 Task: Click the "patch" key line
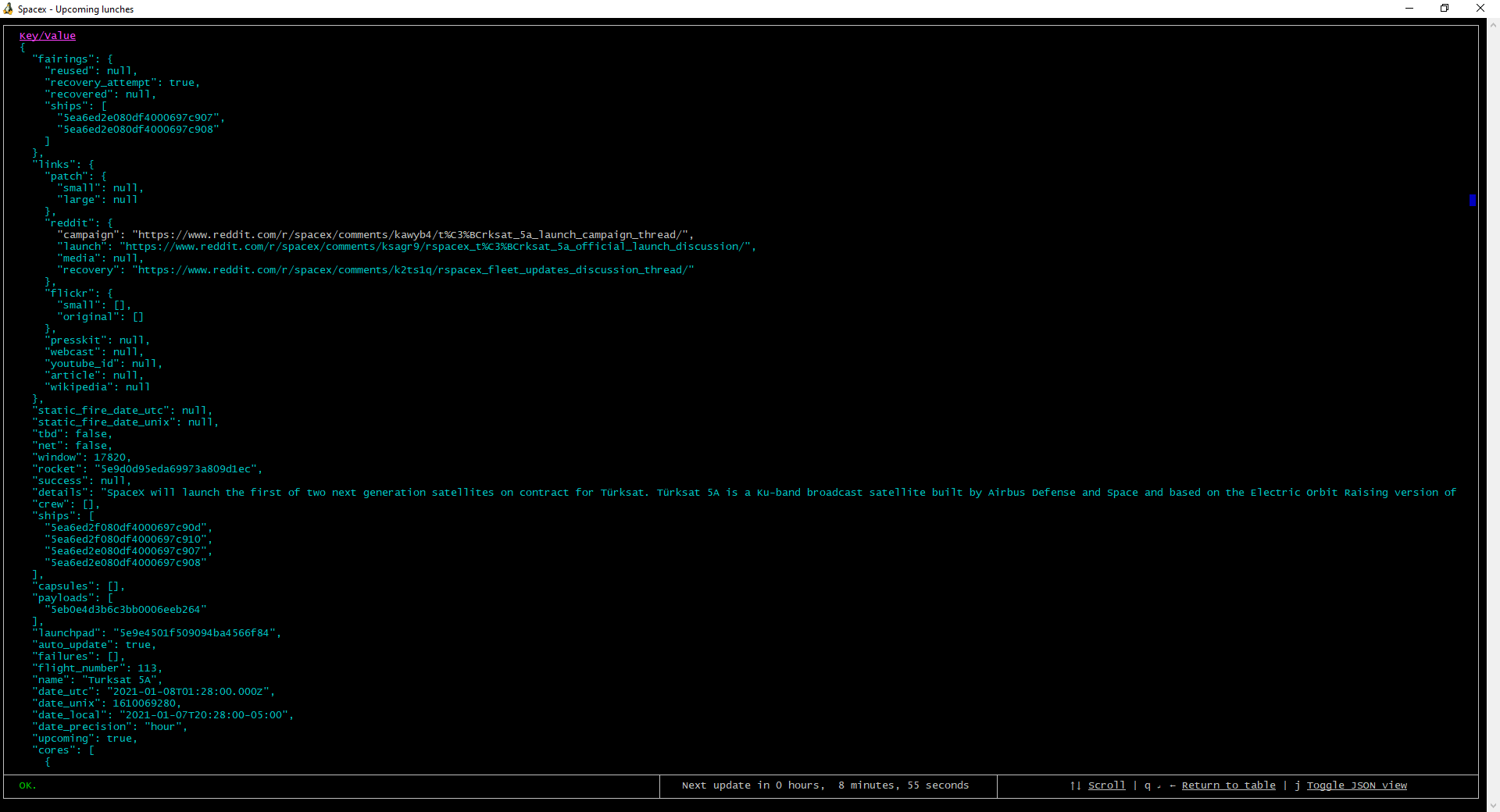pos(76,176)
